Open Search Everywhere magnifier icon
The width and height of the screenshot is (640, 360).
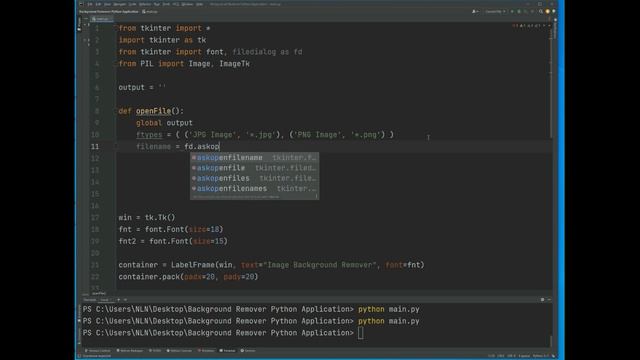pos(541,11)
